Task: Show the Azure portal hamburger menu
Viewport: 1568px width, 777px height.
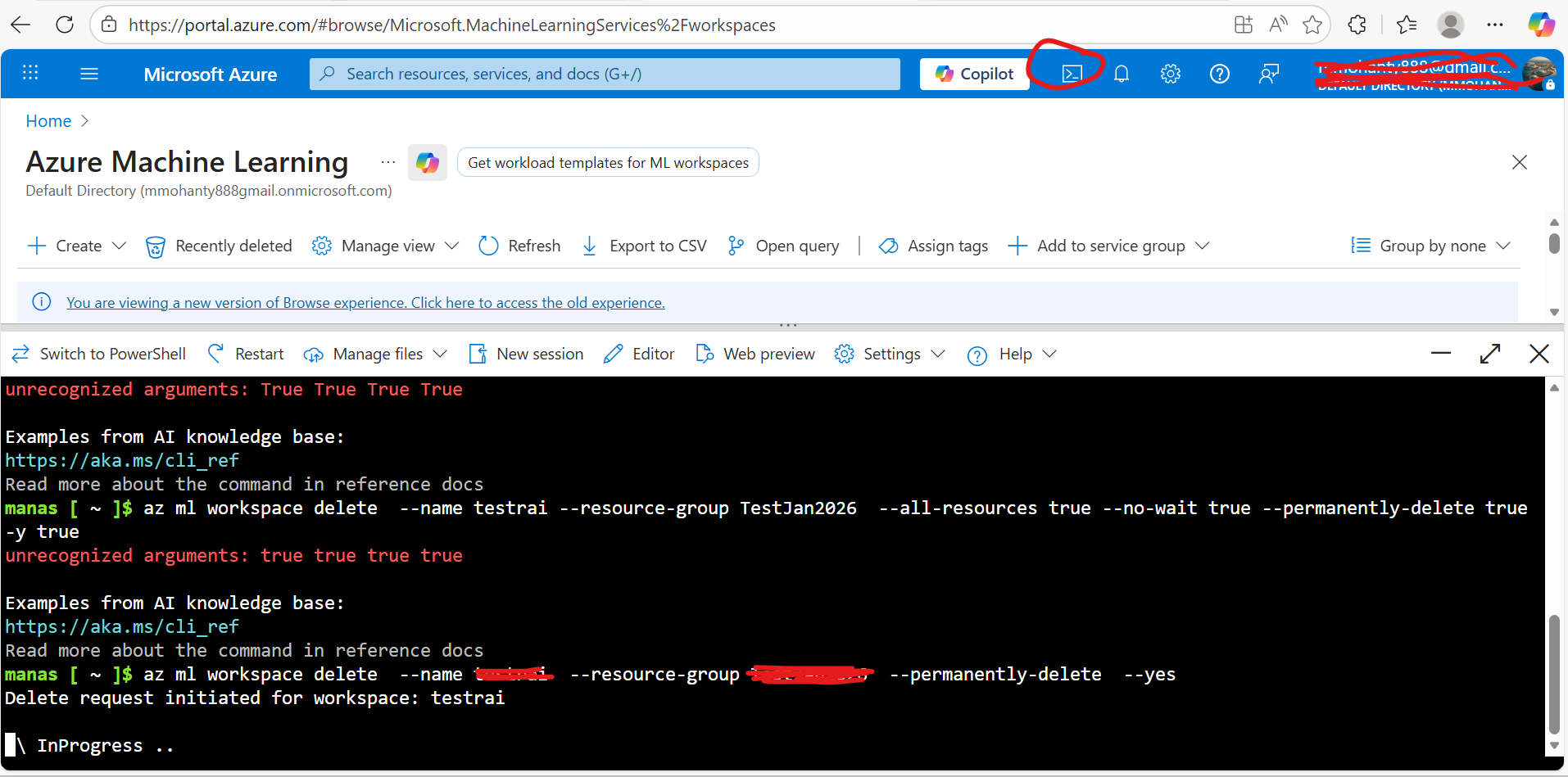Action: [x=89, y=74]
